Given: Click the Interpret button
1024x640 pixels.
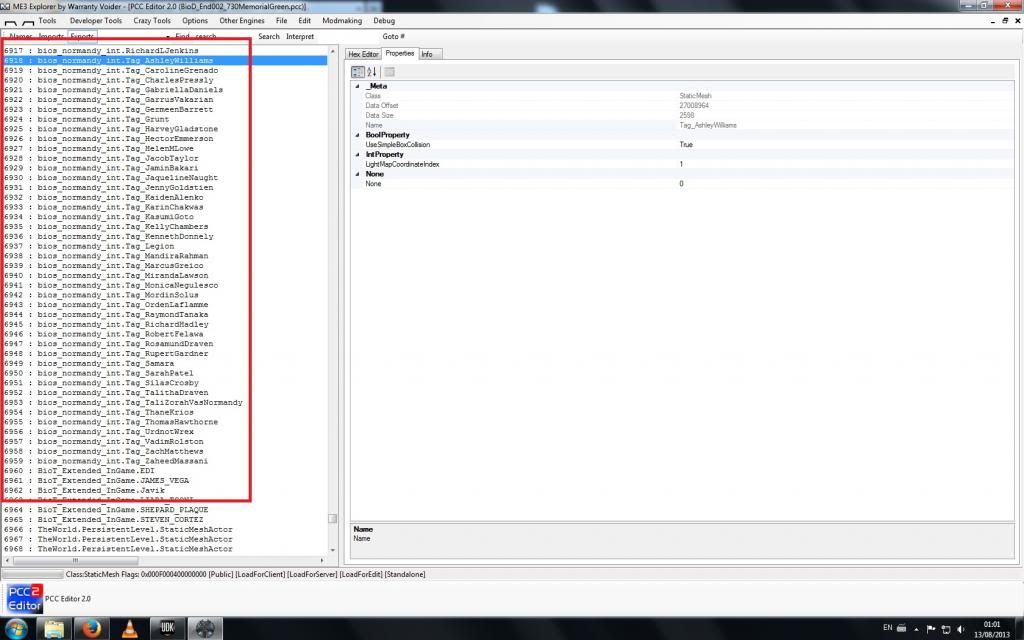Looking at the screenshot, I should (x=300, y=36).
